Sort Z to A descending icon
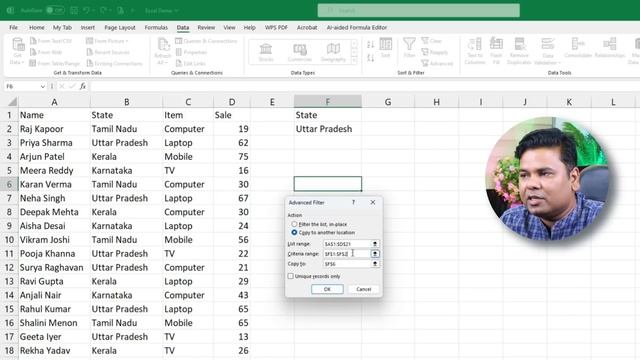The height and width of the screenshot is (360, 640). (x=370, y=58)
